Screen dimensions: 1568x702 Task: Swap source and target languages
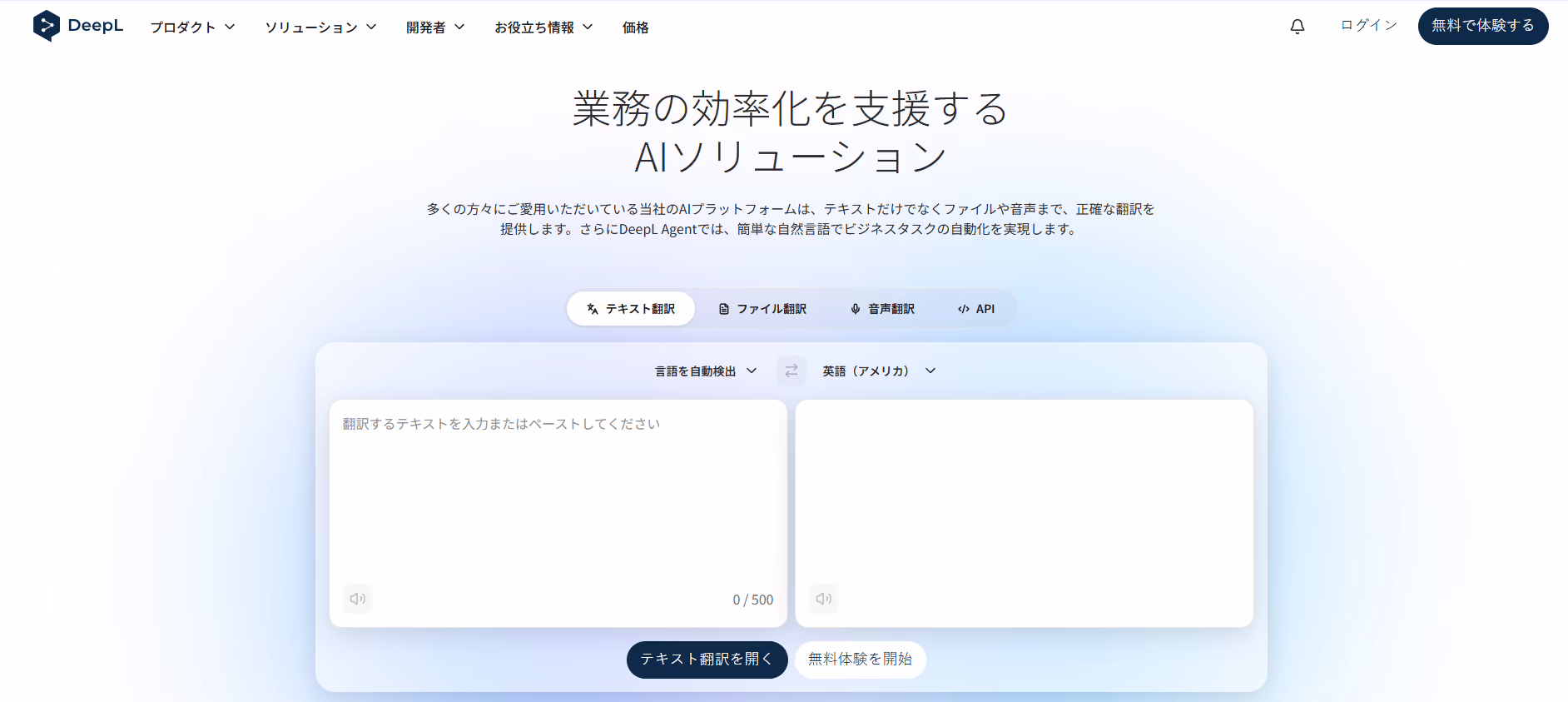(791, 371)
